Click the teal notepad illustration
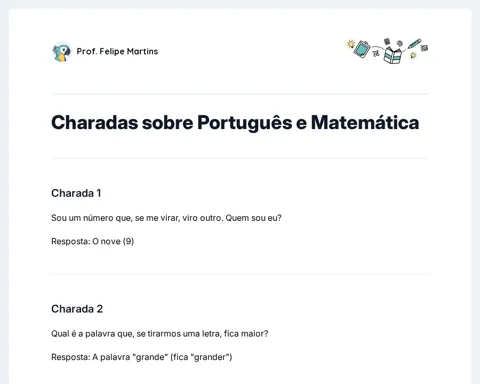The height and width of the screenshot is (384, 480). 362,49
